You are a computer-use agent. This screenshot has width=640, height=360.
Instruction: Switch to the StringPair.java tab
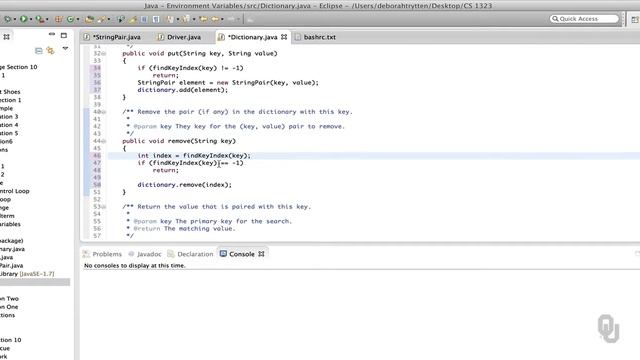coord(116,37)
